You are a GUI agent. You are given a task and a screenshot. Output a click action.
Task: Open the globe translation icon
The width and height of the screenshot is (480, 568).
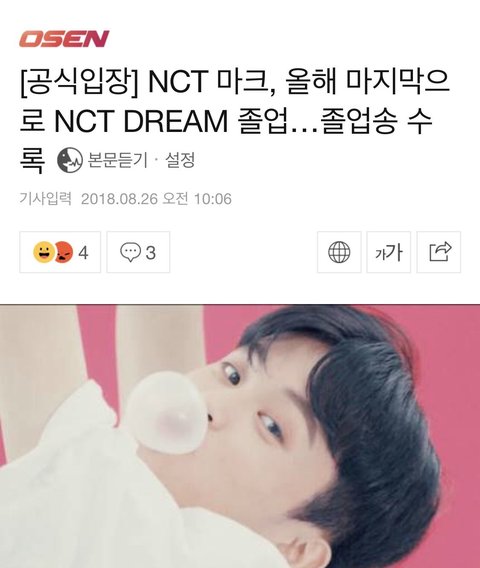pos(339,252)
